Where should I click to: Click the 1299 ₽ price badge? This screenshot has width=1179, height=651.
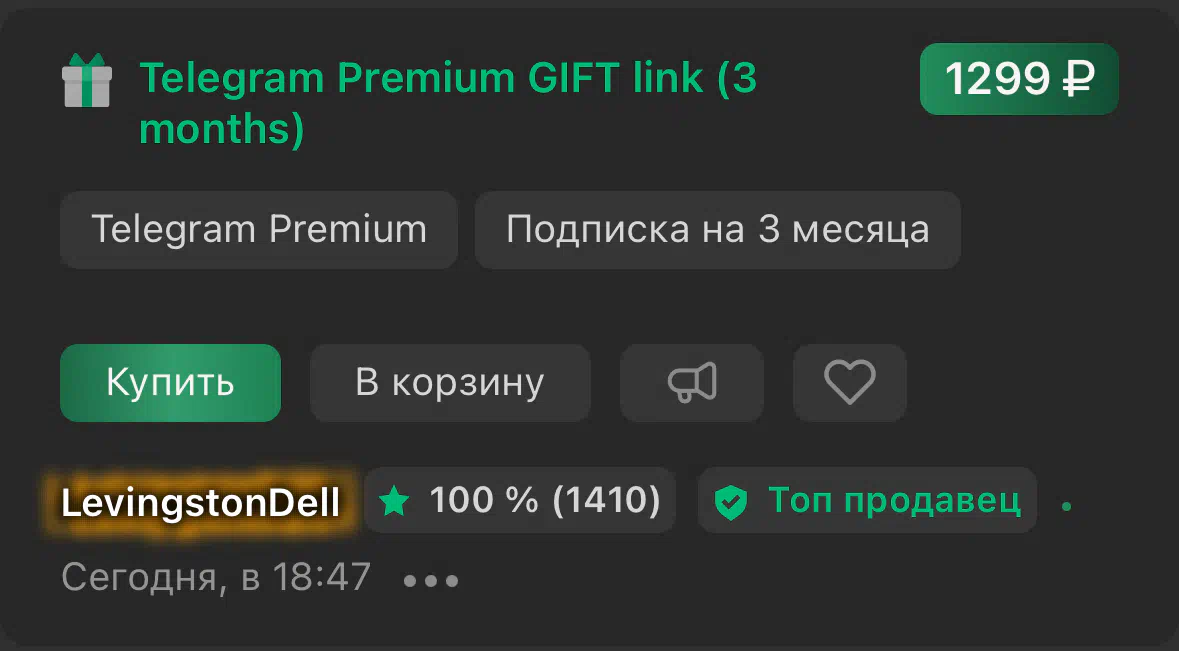pos(1019,79)
